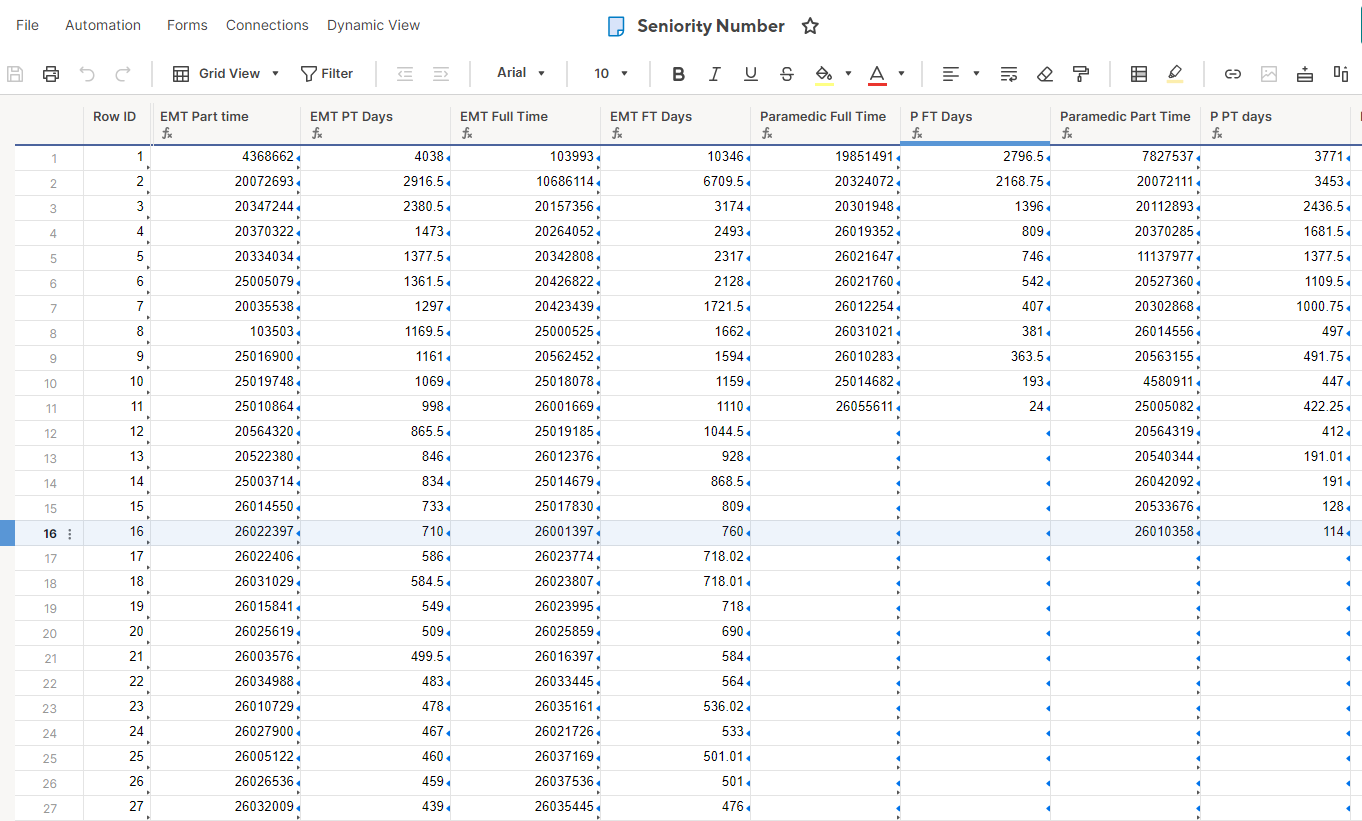Viewport: 1362px width, 821px height.
Task: Click cell containing 4368662
Action: pyautogui.click(x=226, y=157)
